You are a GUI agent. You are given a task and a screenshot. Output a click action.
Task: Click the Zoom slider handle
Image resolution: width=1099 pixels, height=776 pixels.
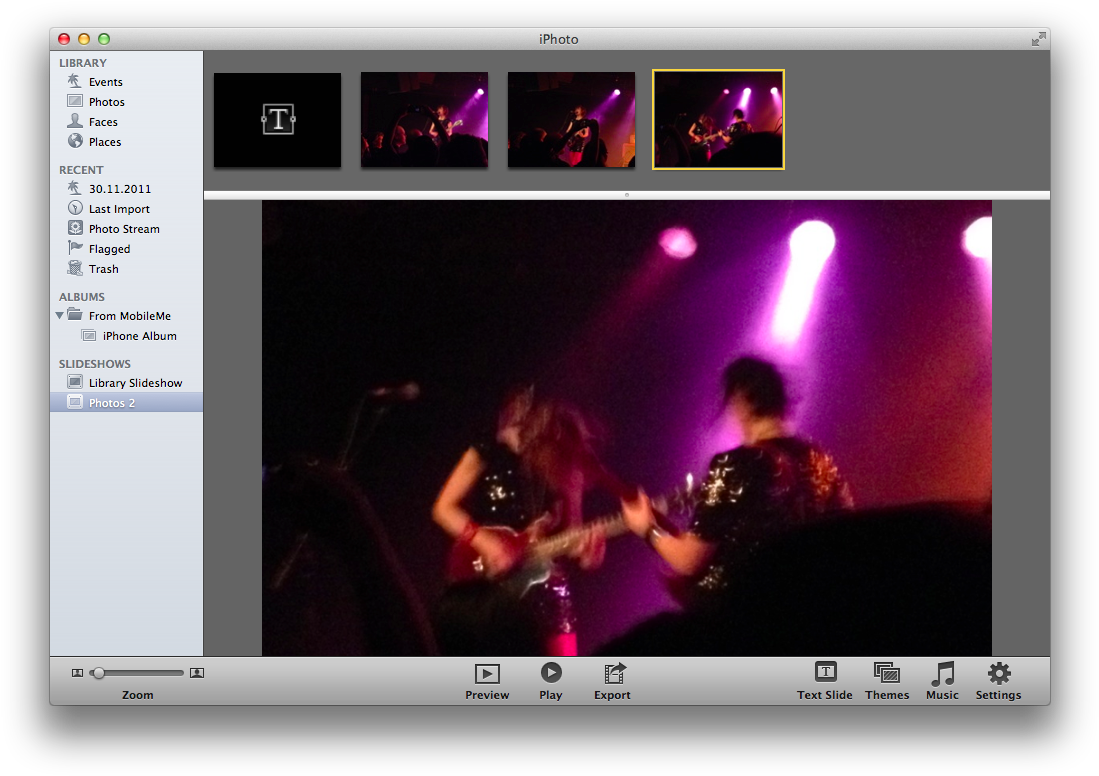pos(98,673)
